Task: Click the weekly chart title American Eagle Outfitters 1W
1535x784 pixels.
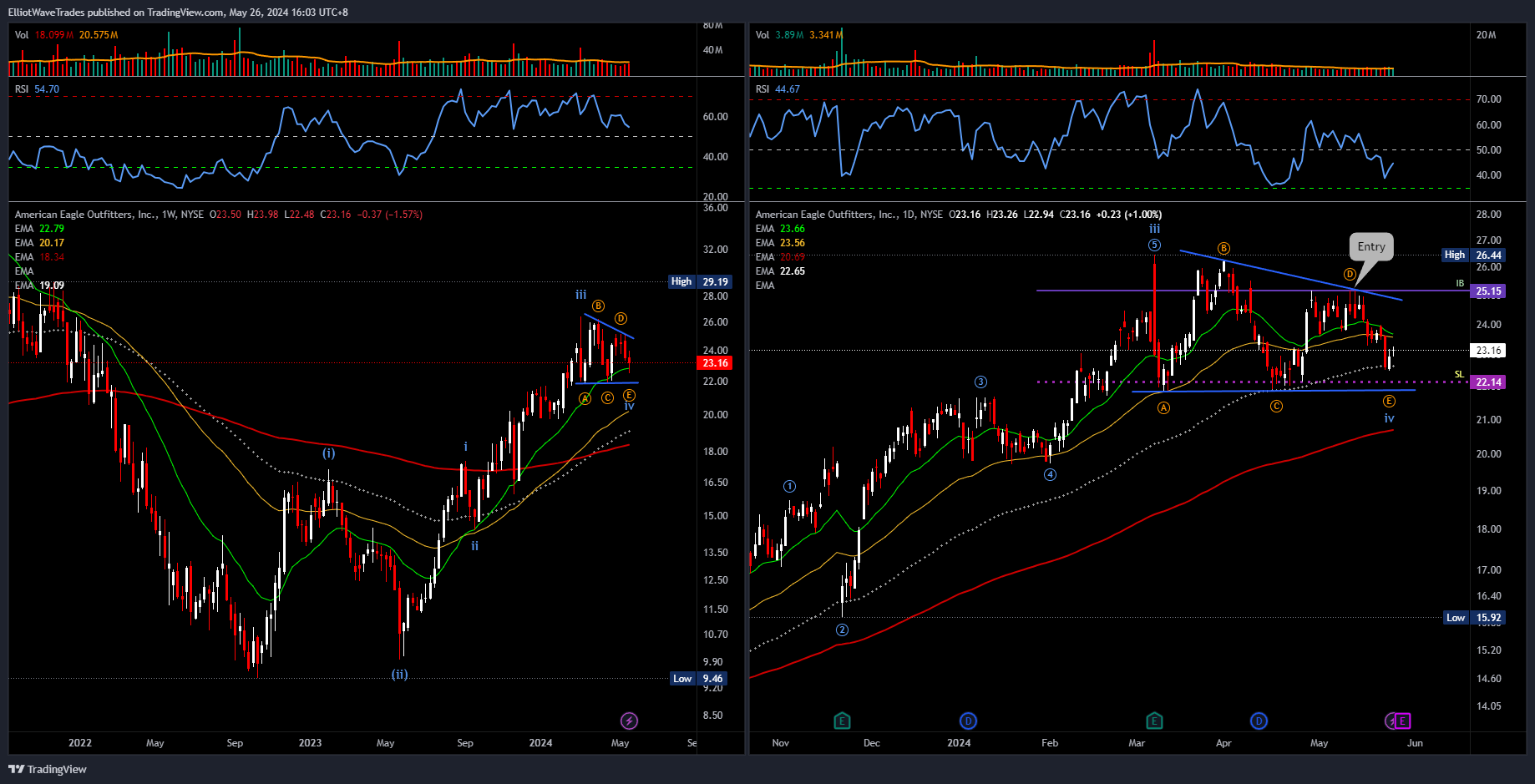Action: tap(109, 215)
